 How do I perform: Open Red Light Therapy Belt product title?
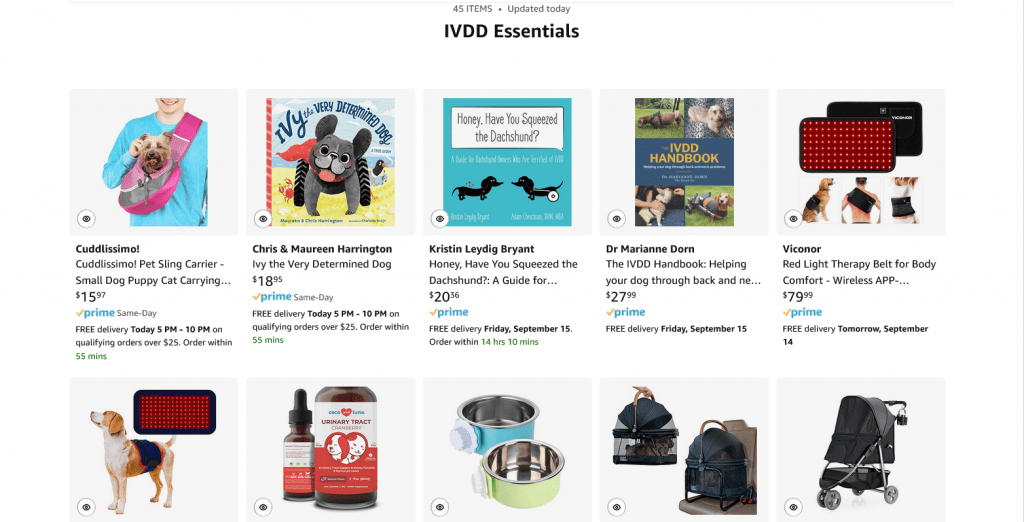coord(859,272)
